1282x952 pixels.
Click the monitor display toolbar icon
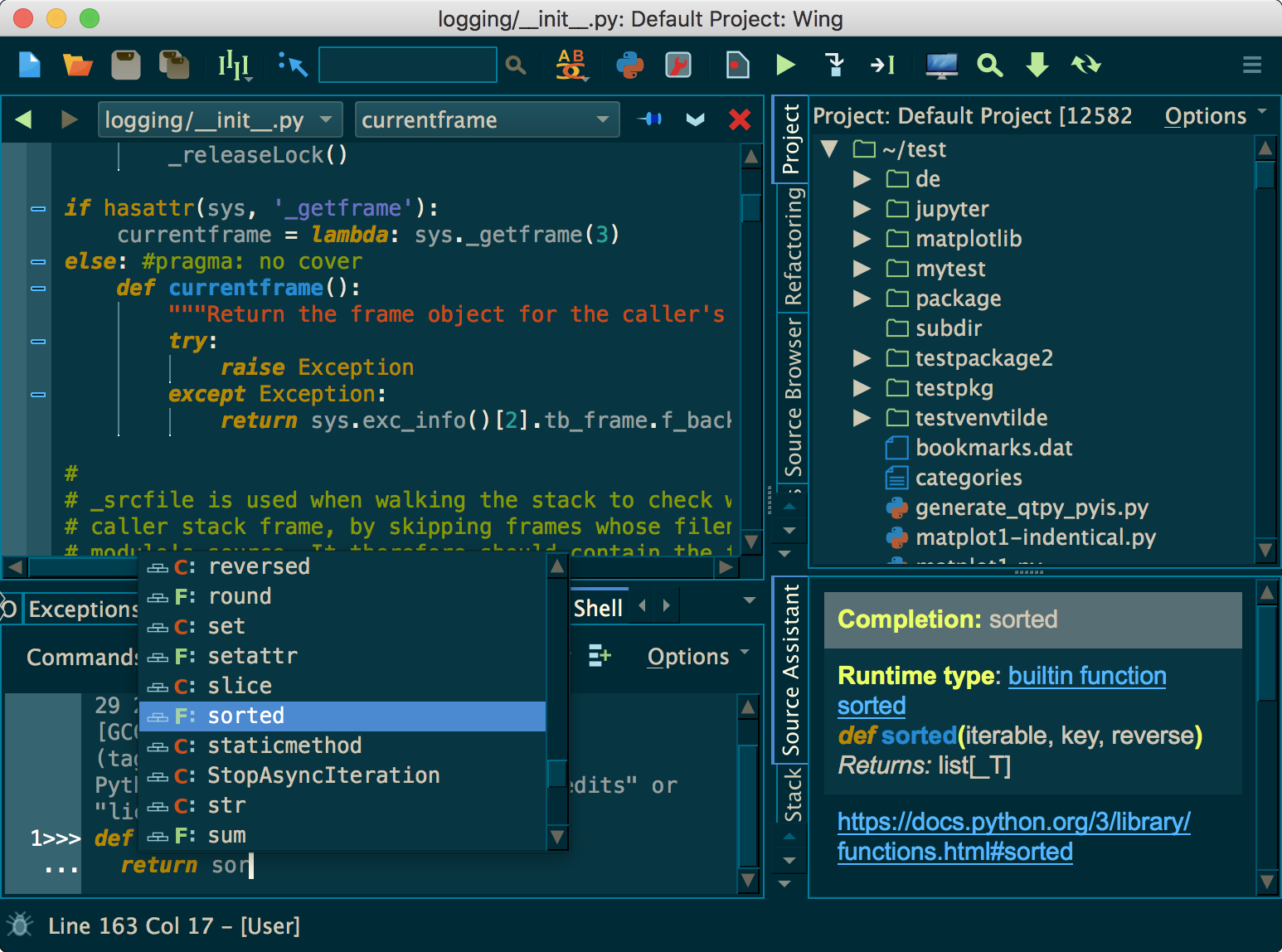pos(941,65)
